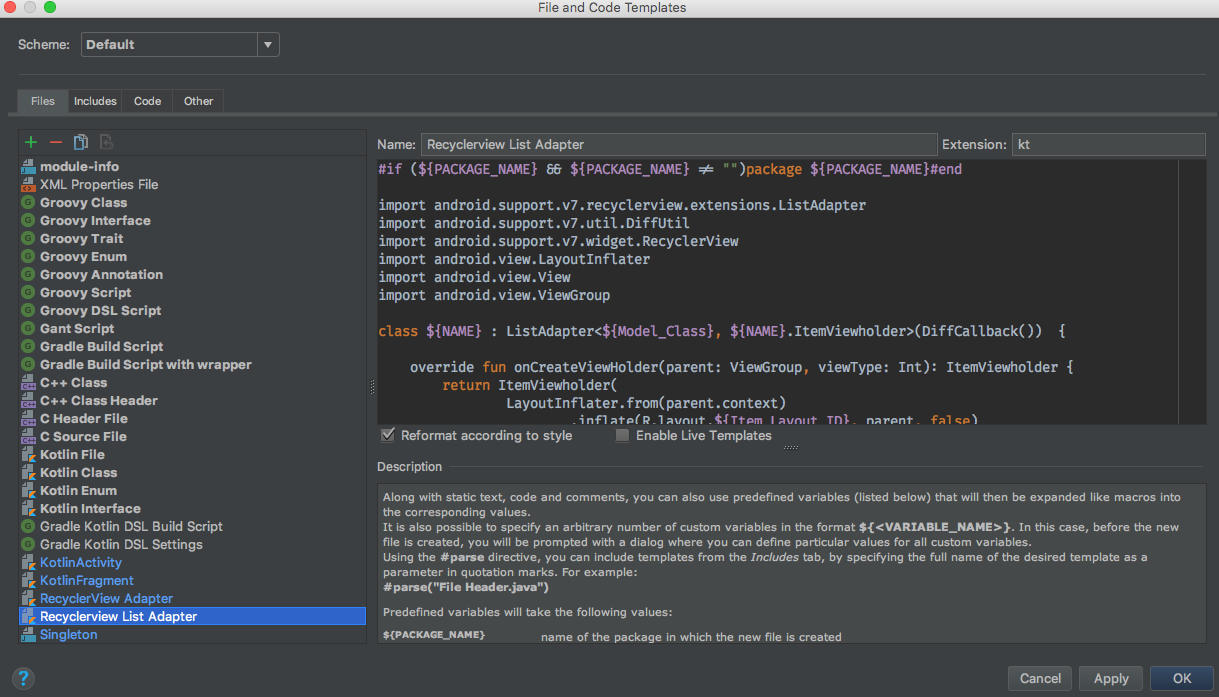Enable Live Templates option
The image size is (1219, 697).
pyautogui.click(x=622, y=435)
